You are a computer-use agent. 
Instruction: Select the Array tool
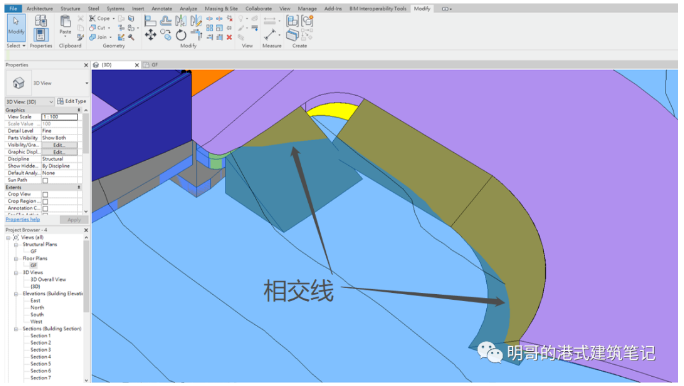pyautogui.click(x=210, y=28)
